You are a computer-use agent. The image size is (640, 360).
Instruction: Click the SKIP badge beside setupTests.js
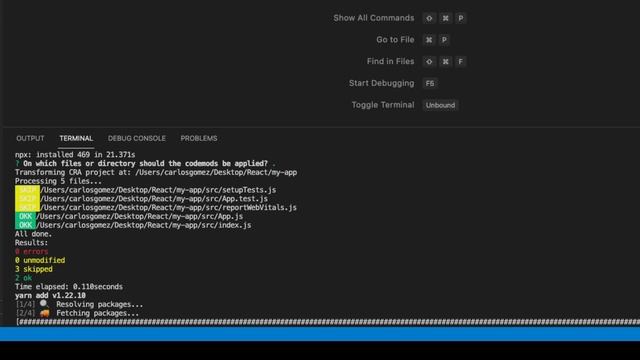coord(27,190)
